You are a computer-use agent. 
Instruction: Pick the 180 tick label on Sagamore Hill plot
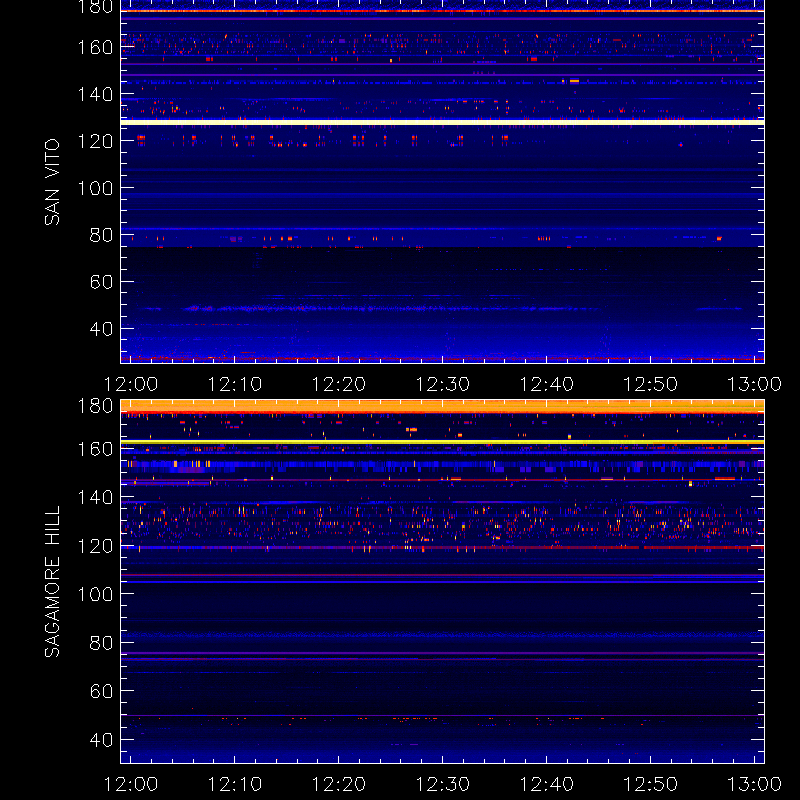tap(95, 406)
